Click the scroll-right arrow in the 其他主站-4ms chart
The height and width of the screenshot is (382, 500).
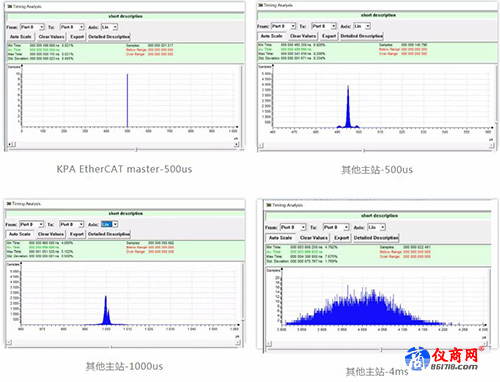point(485,344)
